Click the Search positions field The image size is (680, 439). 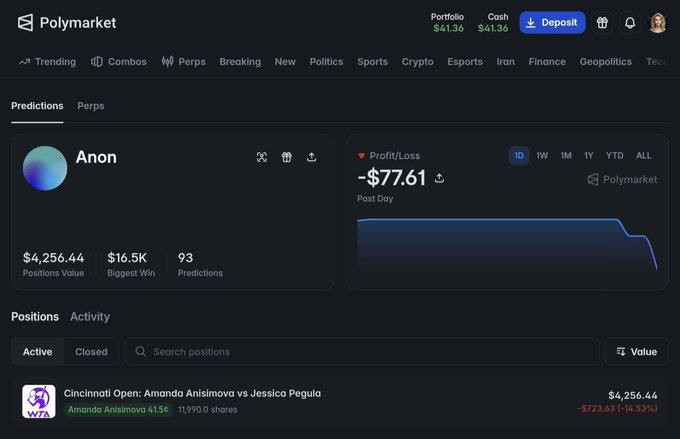[x=363, y=351]
